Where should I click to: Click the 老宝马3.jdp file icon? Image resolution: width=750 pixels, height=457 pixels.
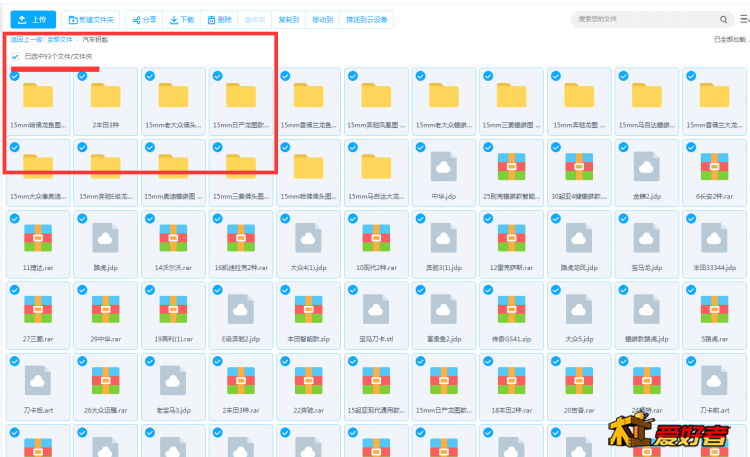[x=173, y=380]
